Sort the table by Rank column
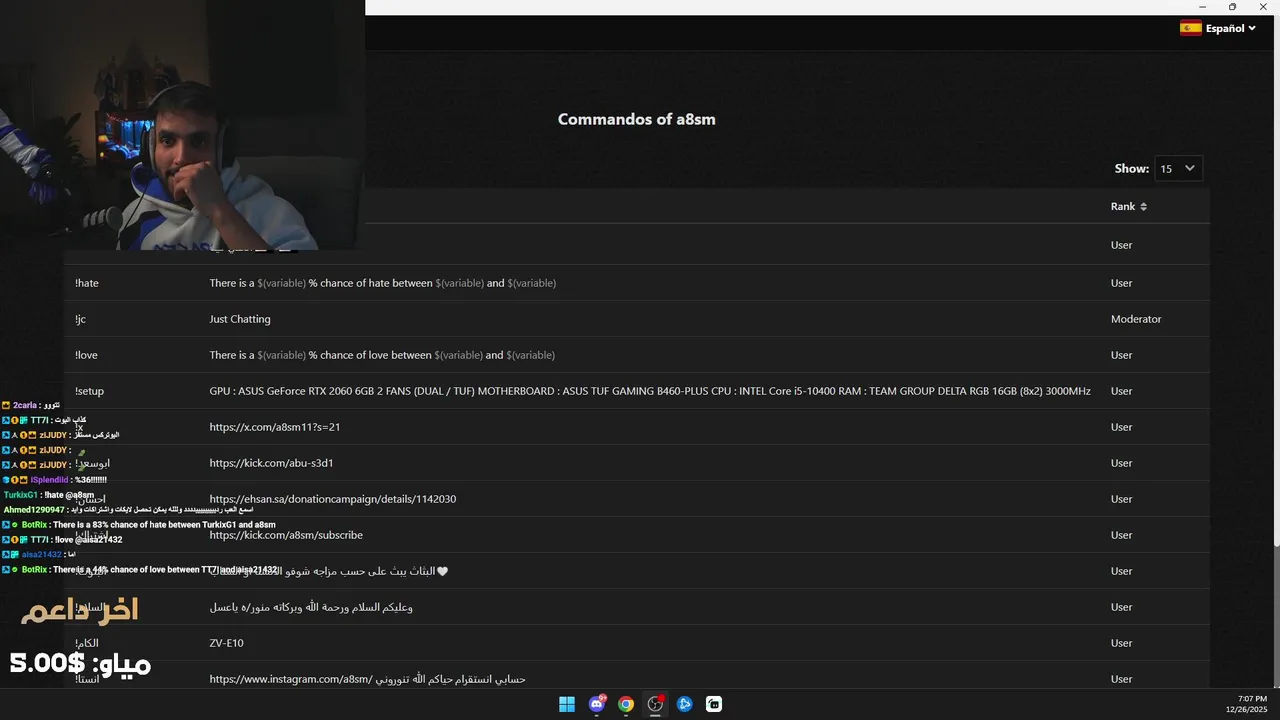Image resolution: width=1280 pixels, height=720 pixels. (1129, 206)
